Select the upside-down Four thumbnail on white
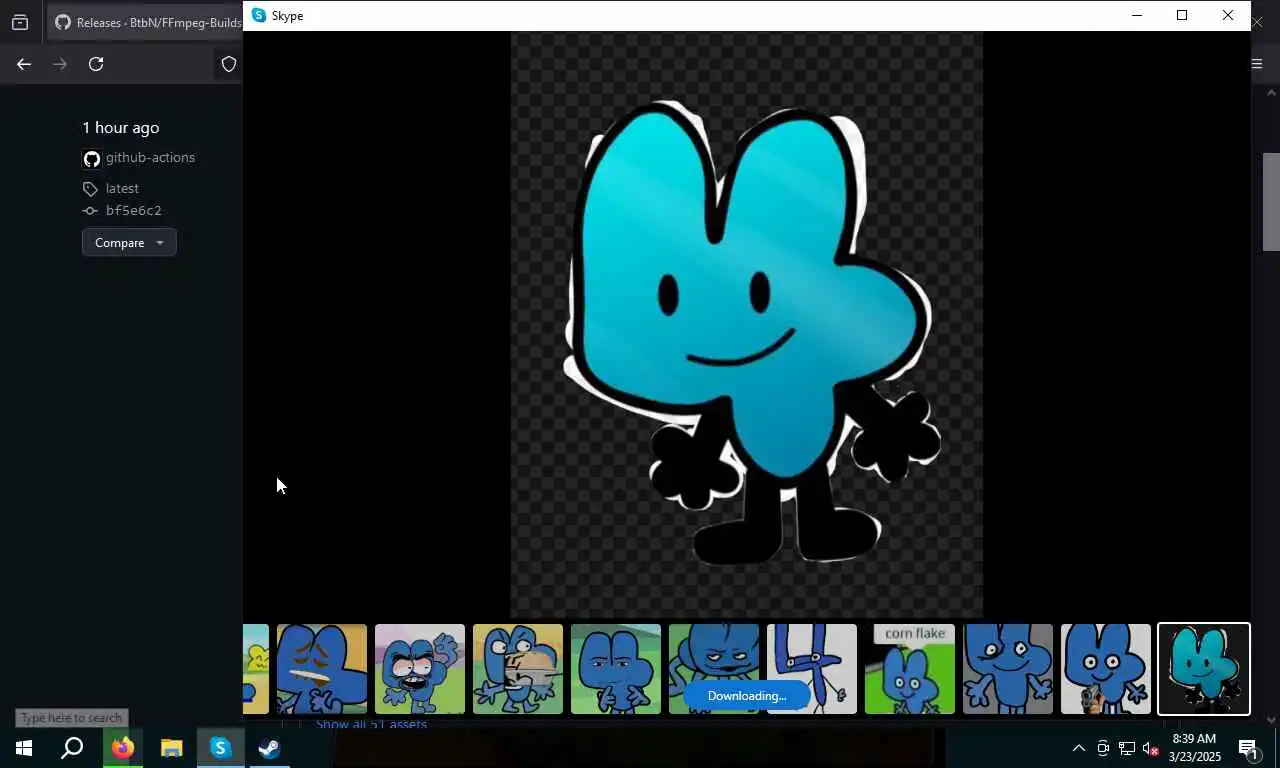Viewport: 1280px width, 768px height. (x=812, y=669)
